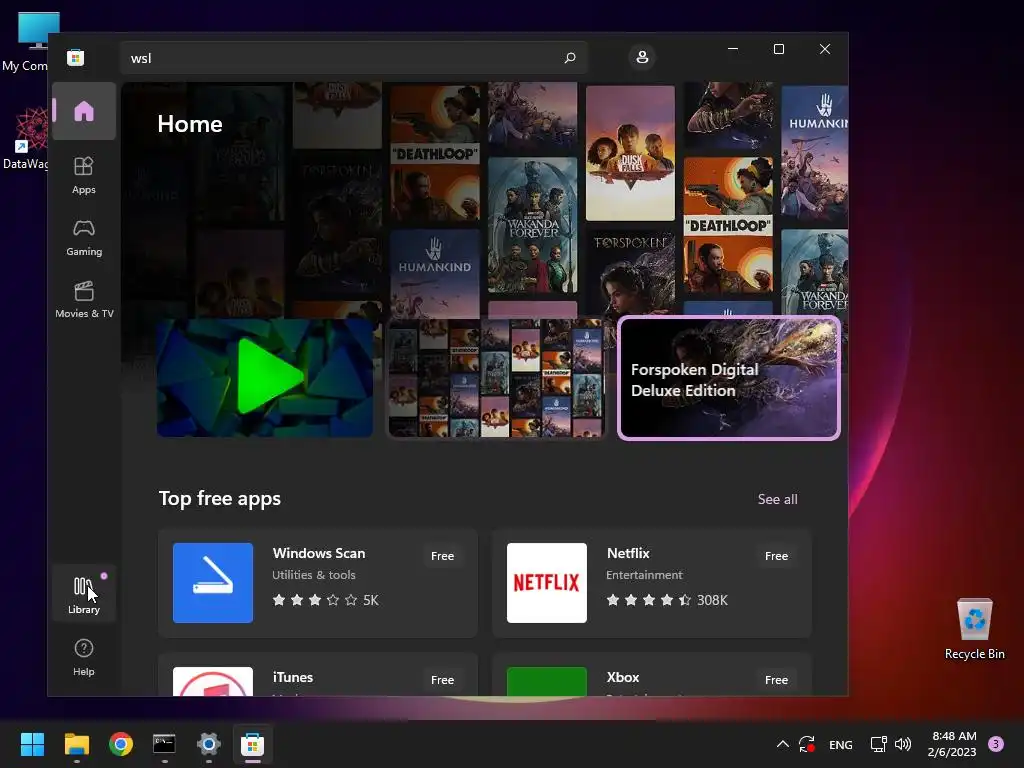Screen dimensions: 1024x768
Task: Click the search box containing wsl
Action: 353,57
